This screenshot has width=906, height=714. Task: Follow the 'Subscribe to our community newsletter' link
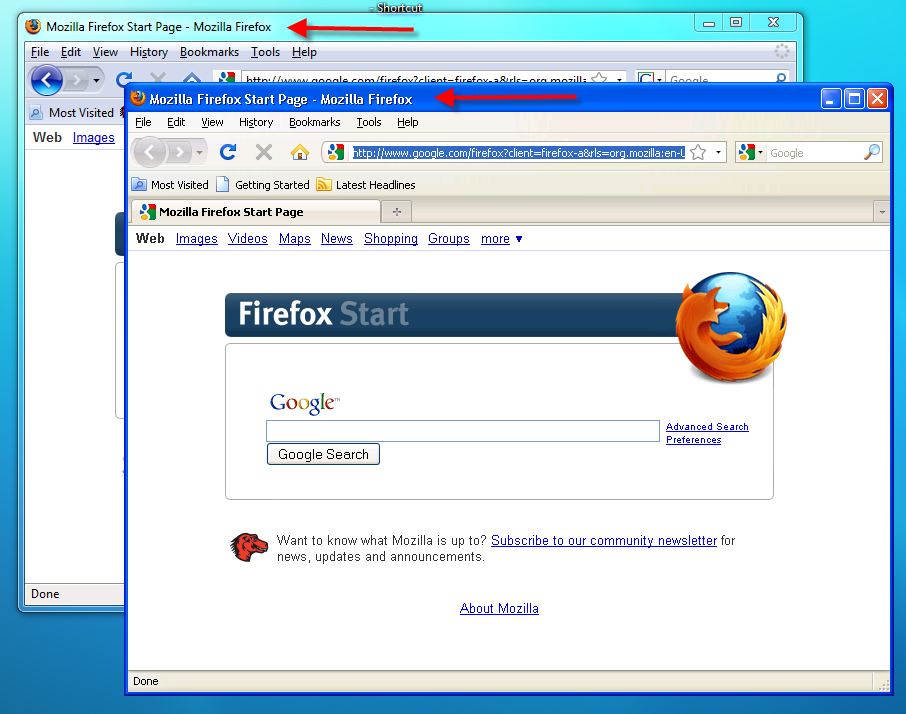(603, 541)
